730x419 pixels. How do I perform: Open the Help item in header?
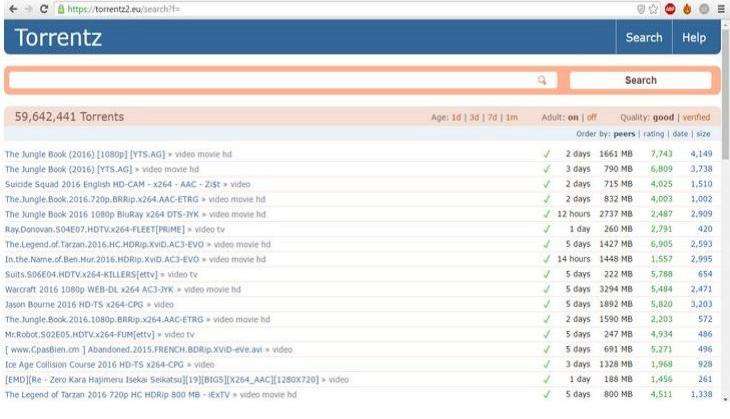[x=694, y=37]
